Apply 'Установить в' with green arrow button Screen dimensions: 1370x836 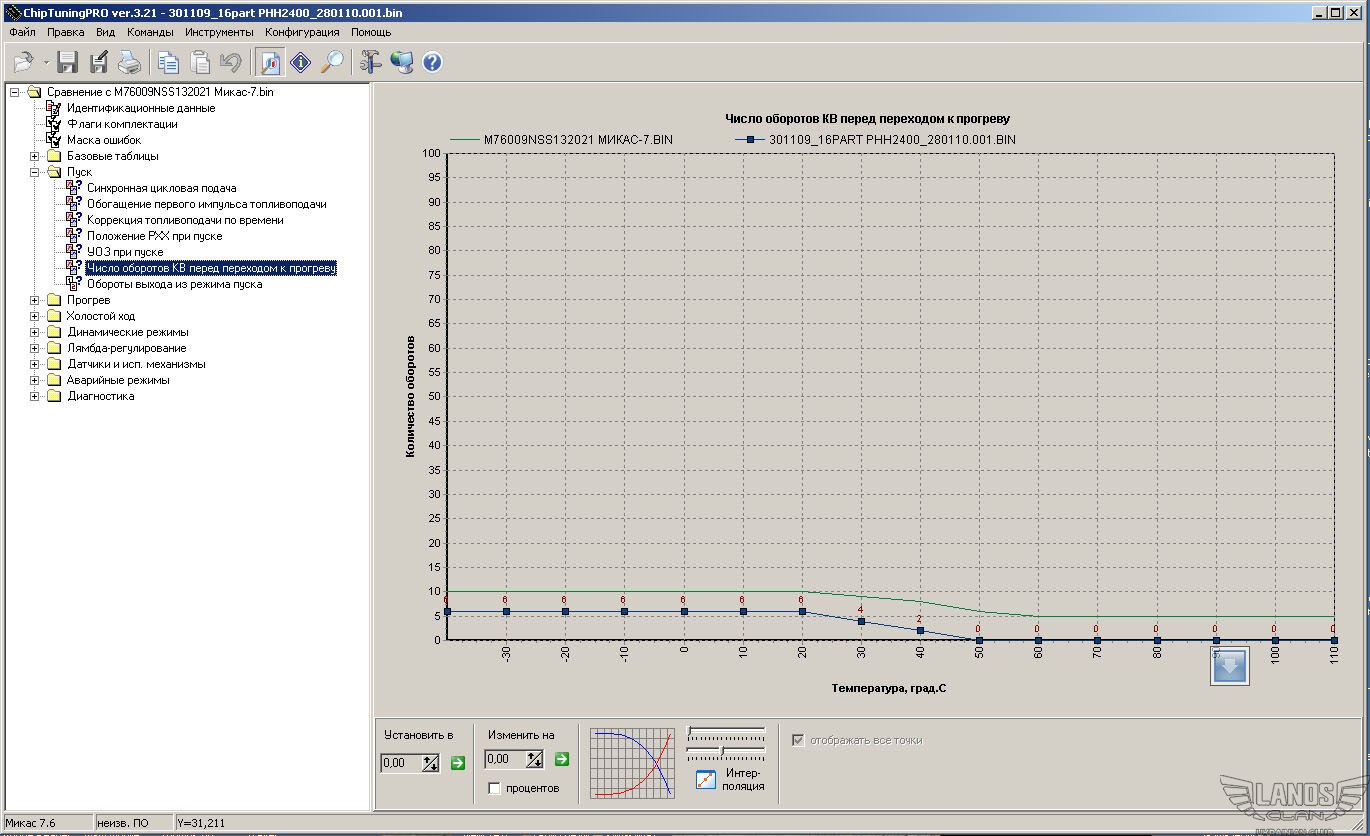tap(458, 763)
